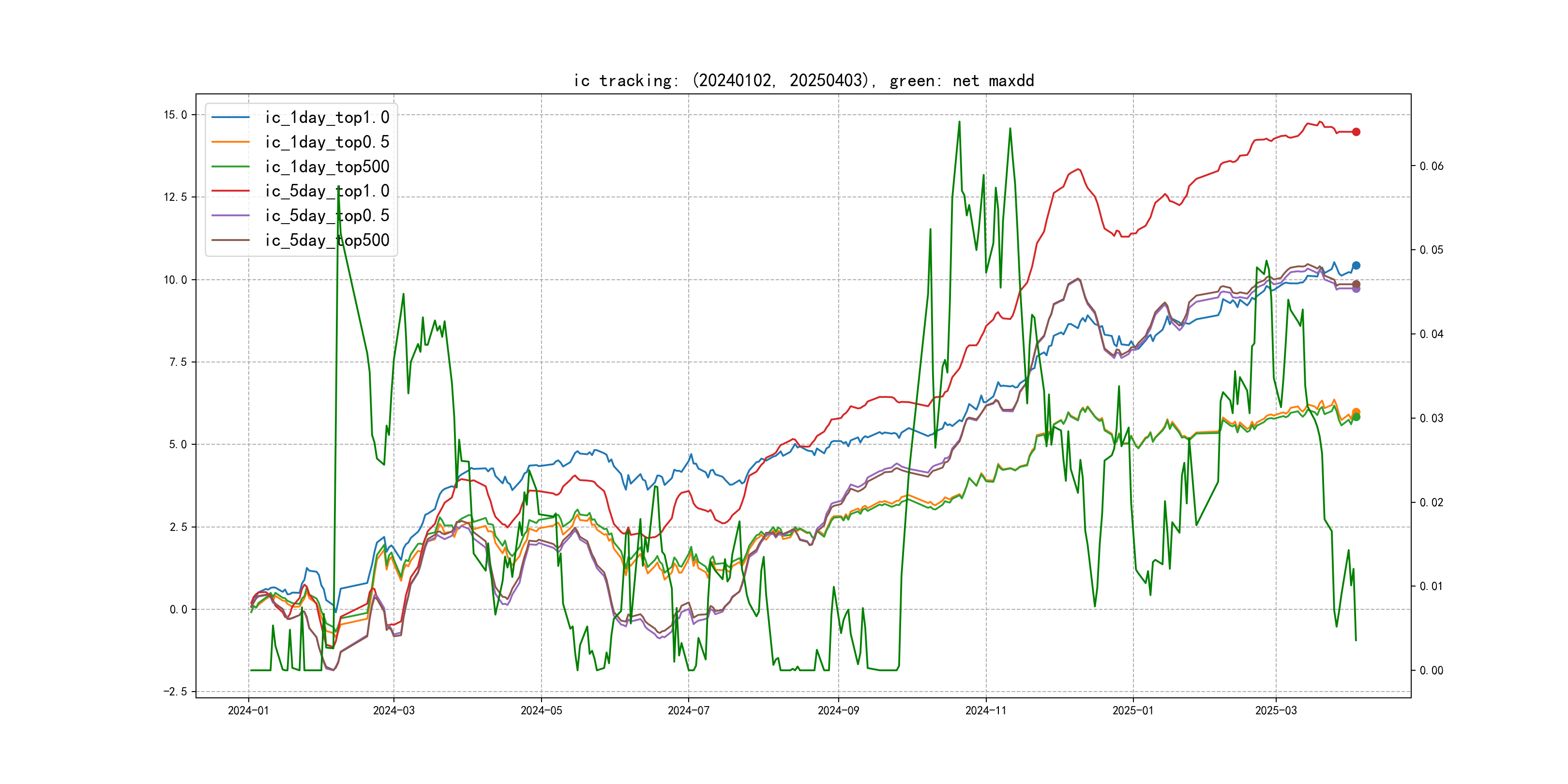Click the 0.06 right axis label
The image size is (1568, 784).
(1432, 166)
